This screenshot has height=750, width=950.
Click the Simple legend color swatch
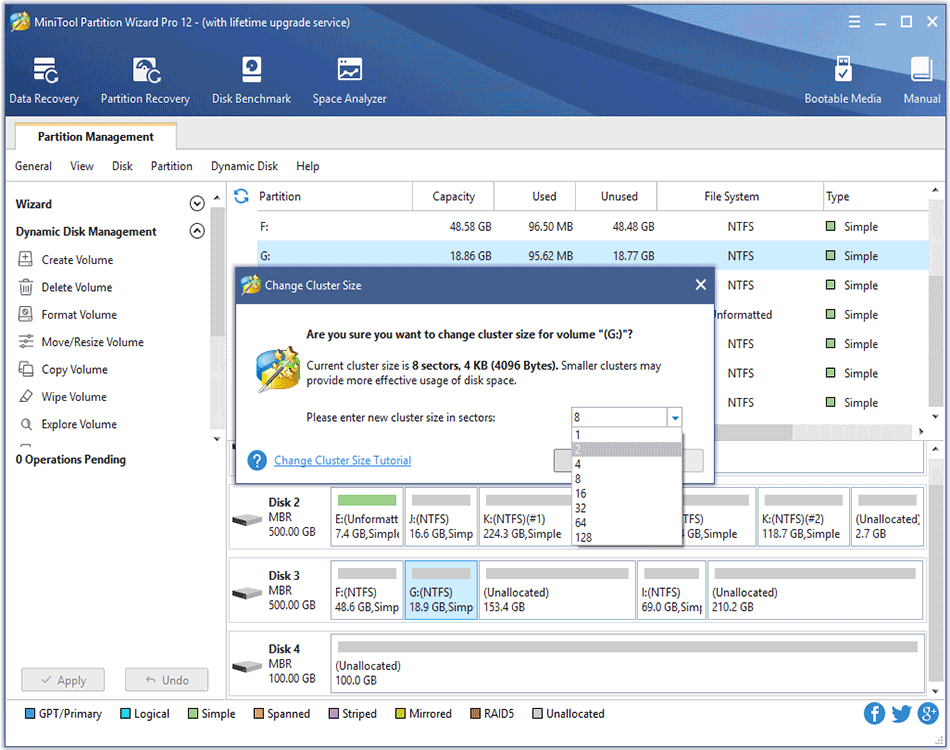193,714
